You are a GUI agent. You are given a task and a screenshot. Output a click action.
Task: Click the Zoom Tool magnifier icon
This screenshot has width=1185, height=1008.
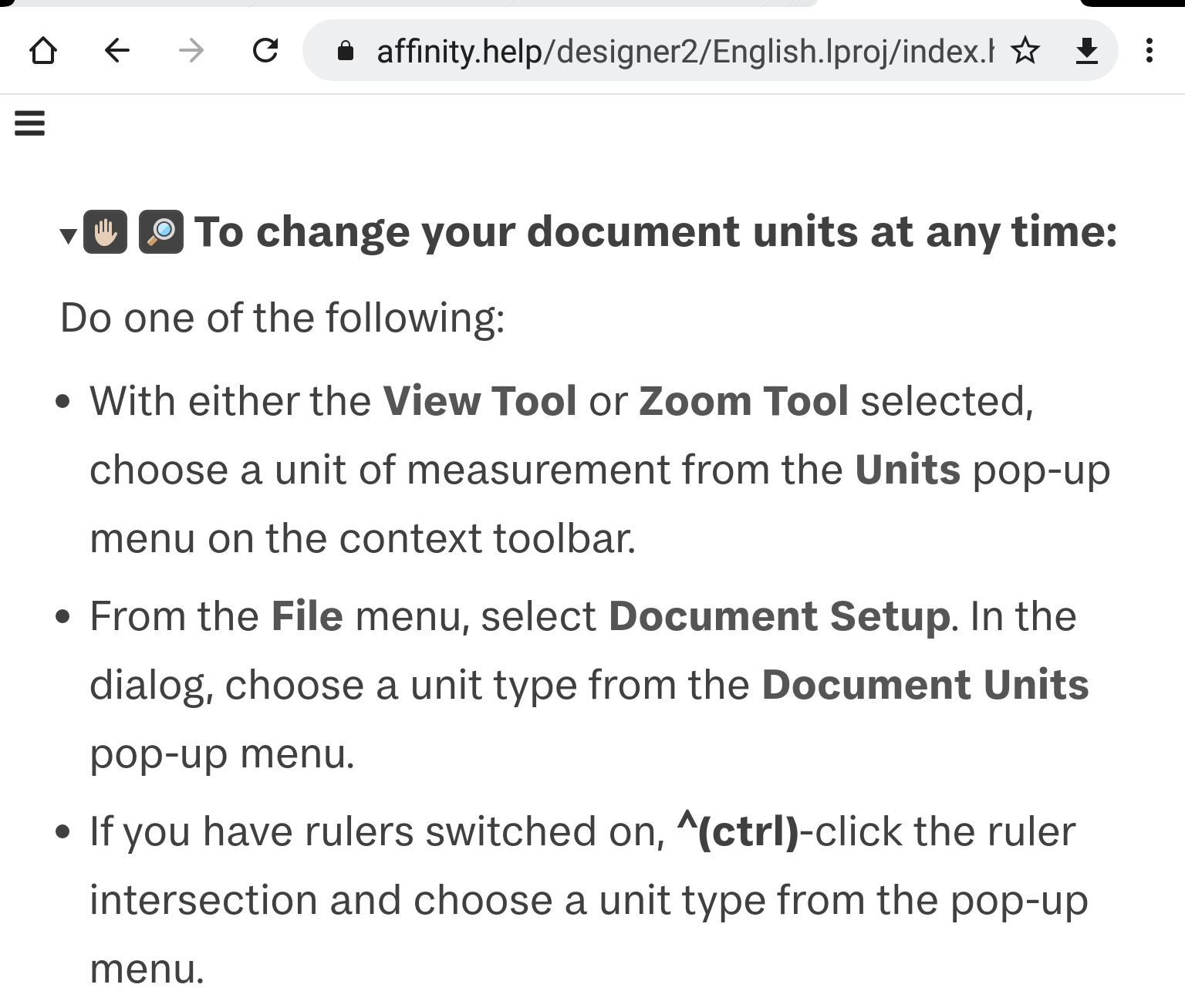pos(161,231)
